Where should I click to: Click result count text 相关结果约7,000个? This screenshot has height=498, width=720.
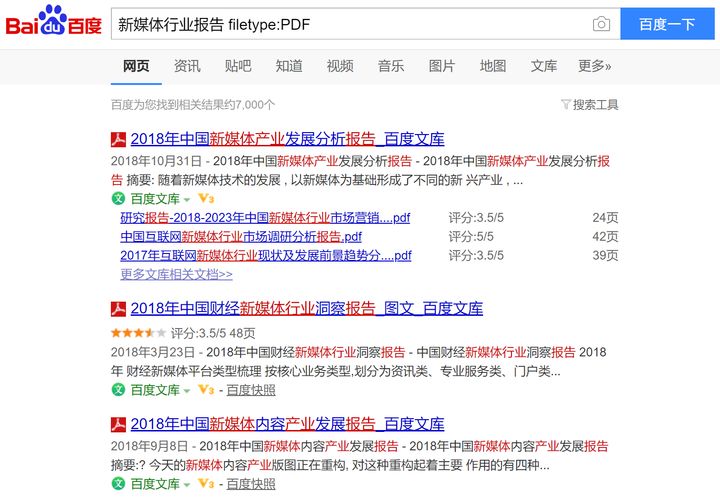tap(226, 105)
